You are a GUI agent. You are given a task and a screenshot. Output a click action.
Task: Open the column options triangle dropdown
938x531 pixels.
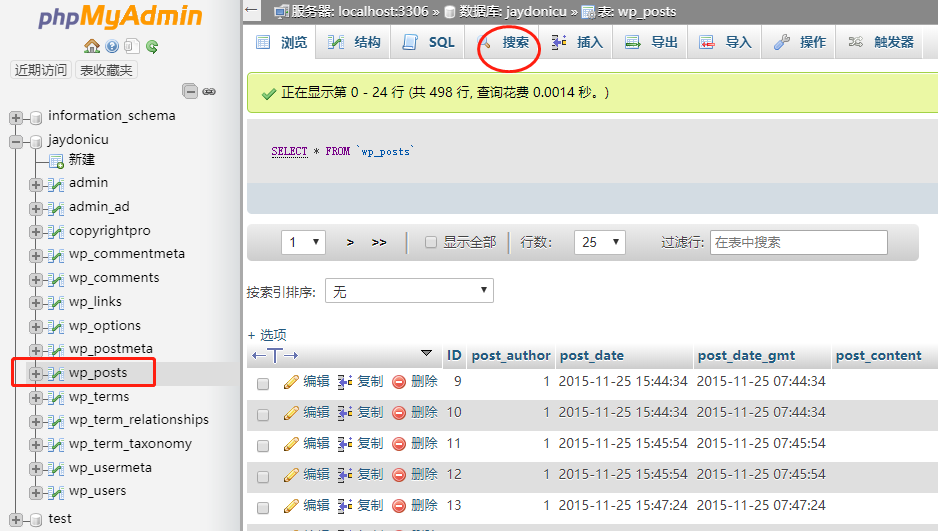click(427, 353)
